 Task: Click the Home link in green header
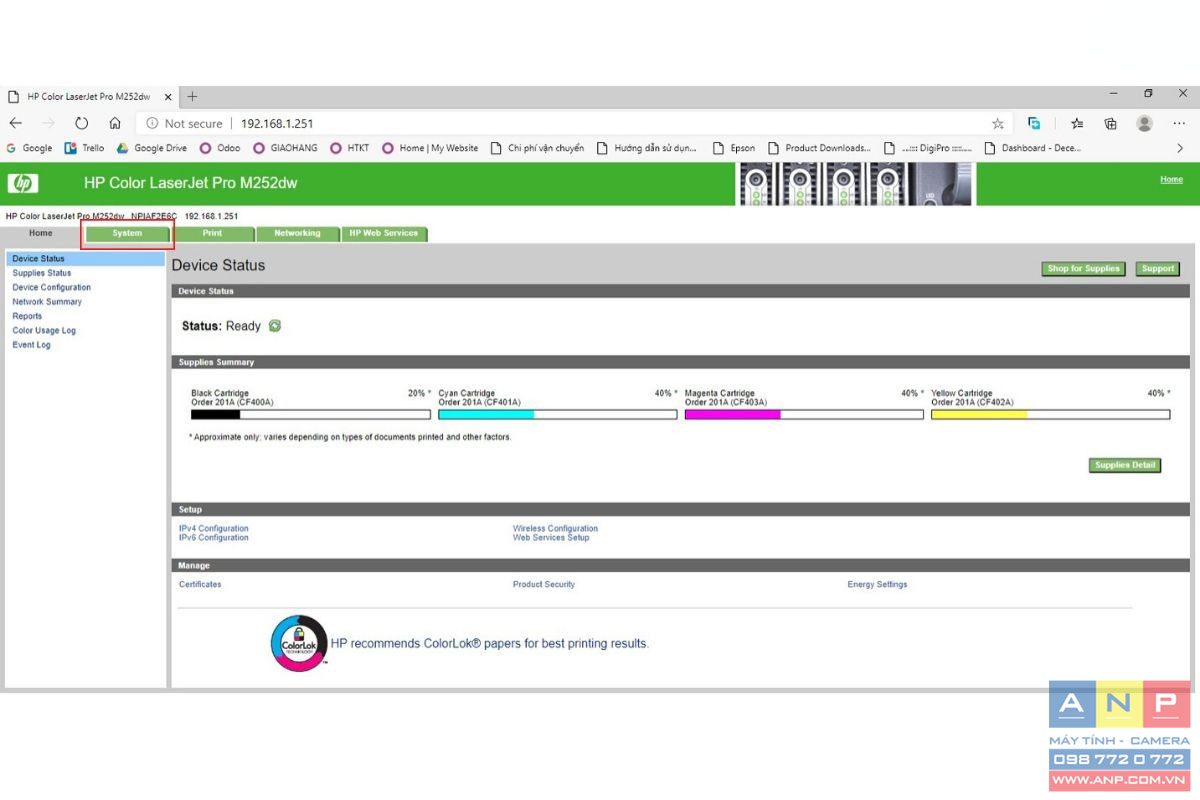1171,180
